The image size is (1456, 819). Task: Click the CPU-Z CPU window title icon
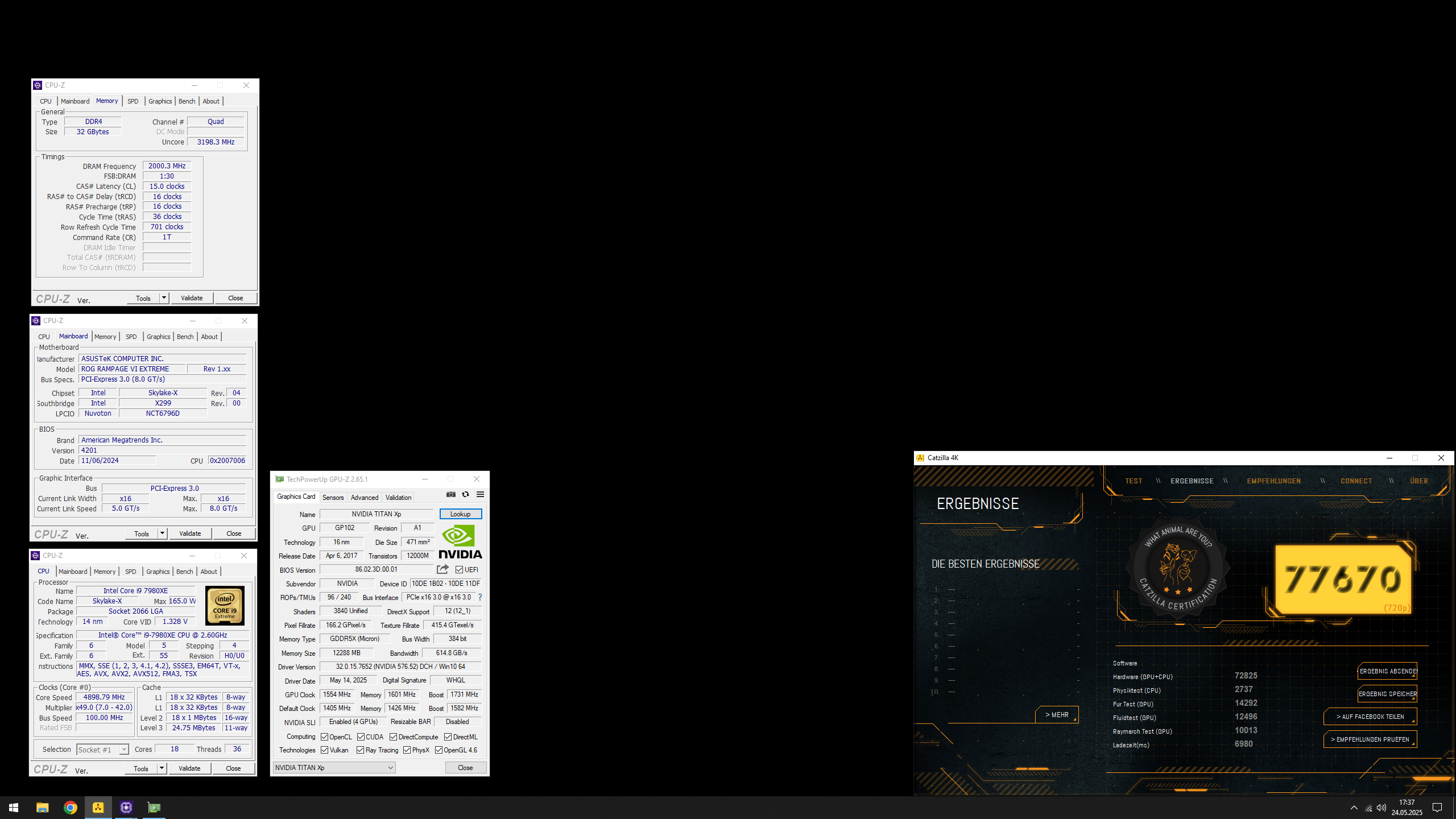tap(35, 556)
